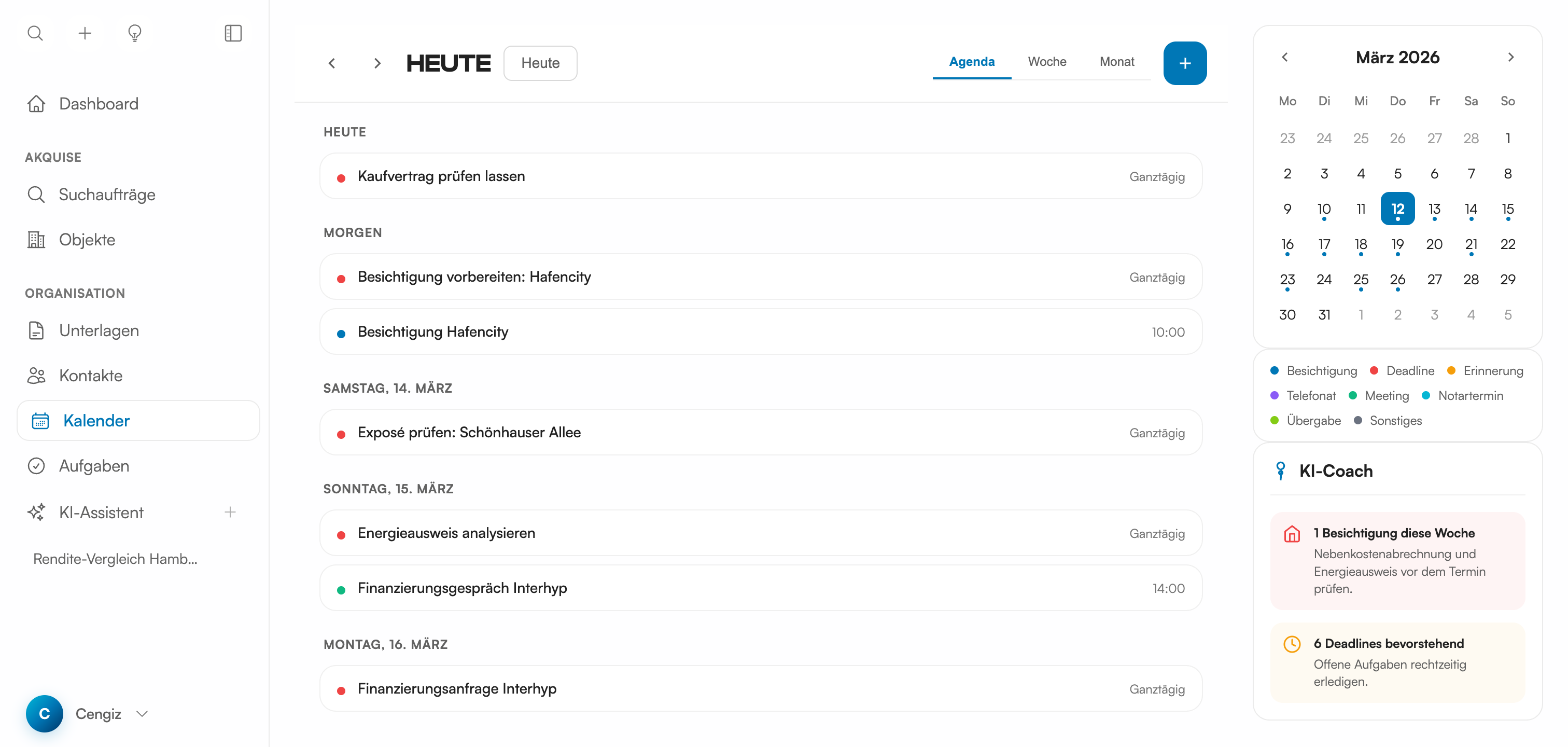Open Dashboard via the home icon
The image size is (1568, 747).
click(36, 104)
